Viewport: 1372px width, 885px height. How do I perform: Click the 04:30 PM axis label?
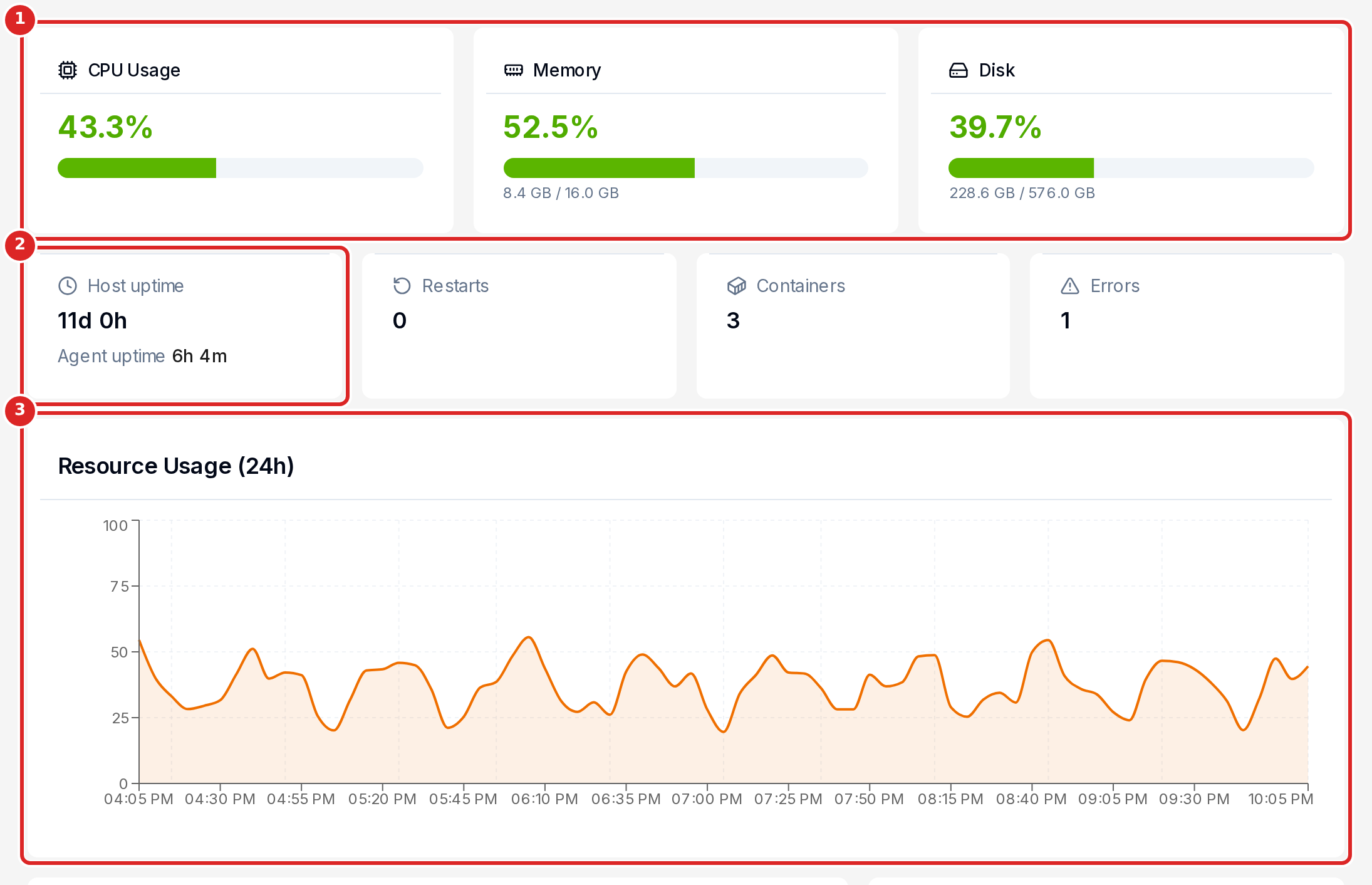220,799
